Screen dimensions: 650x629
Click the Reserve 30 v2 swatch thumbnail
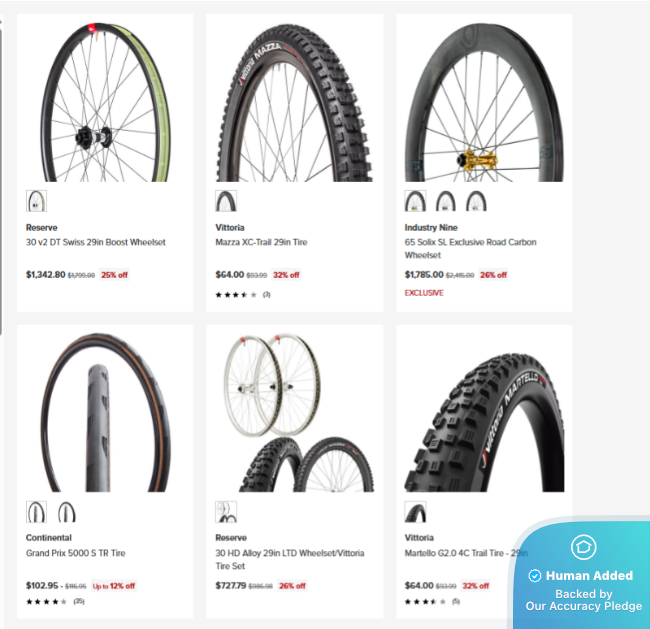pyautogui.click(x=36, y=201)
